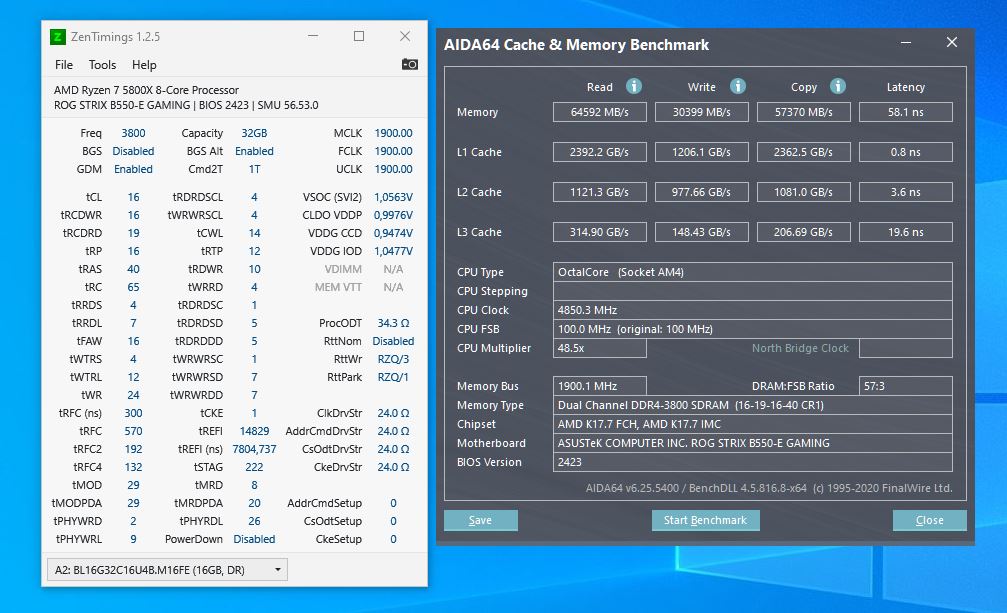Viewport: 1007px width, 613px height.
Task: Open the Tools menu
Action: click(x=101, y=64)
